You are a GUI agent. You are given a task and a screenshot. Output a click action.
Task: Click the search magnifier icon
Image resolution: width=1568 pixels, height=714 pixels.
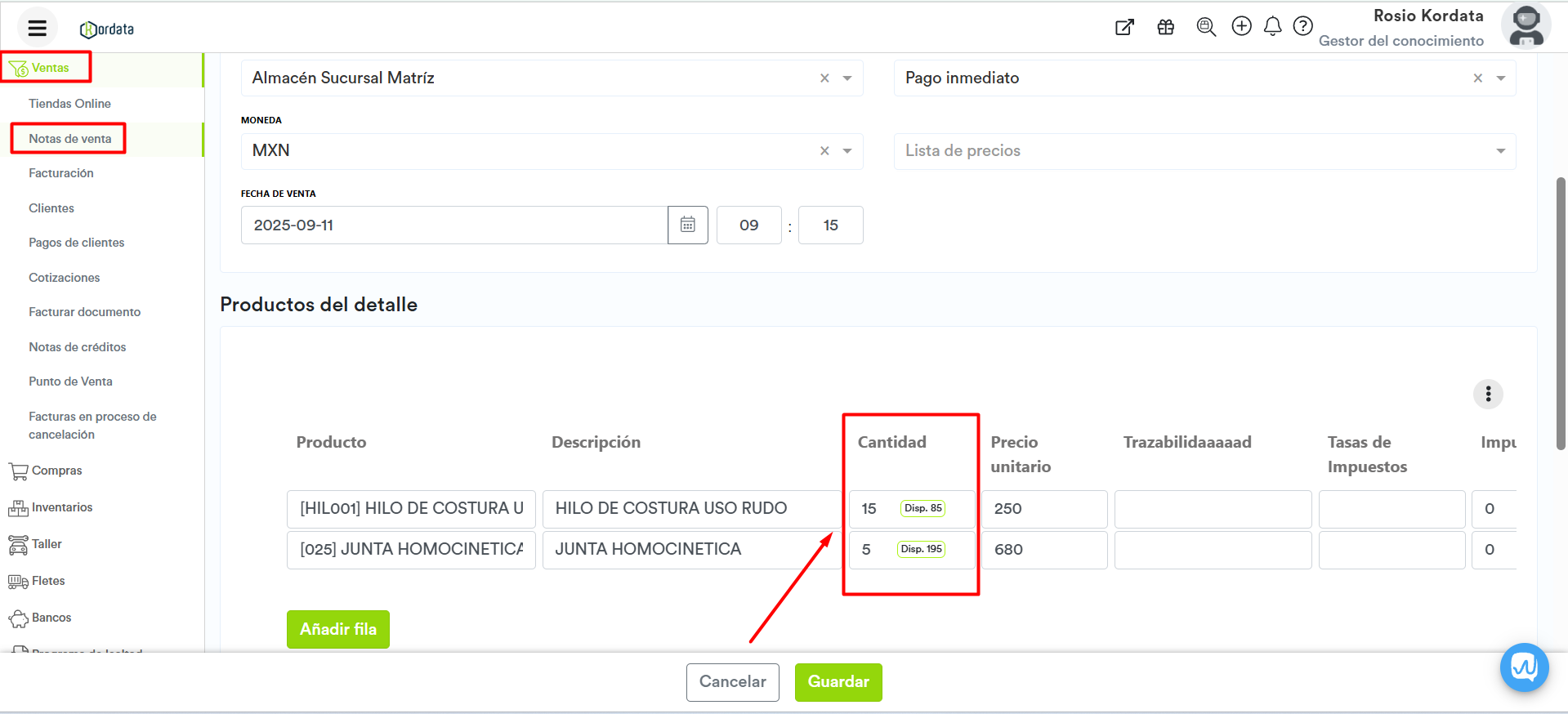coord(1205,27)
